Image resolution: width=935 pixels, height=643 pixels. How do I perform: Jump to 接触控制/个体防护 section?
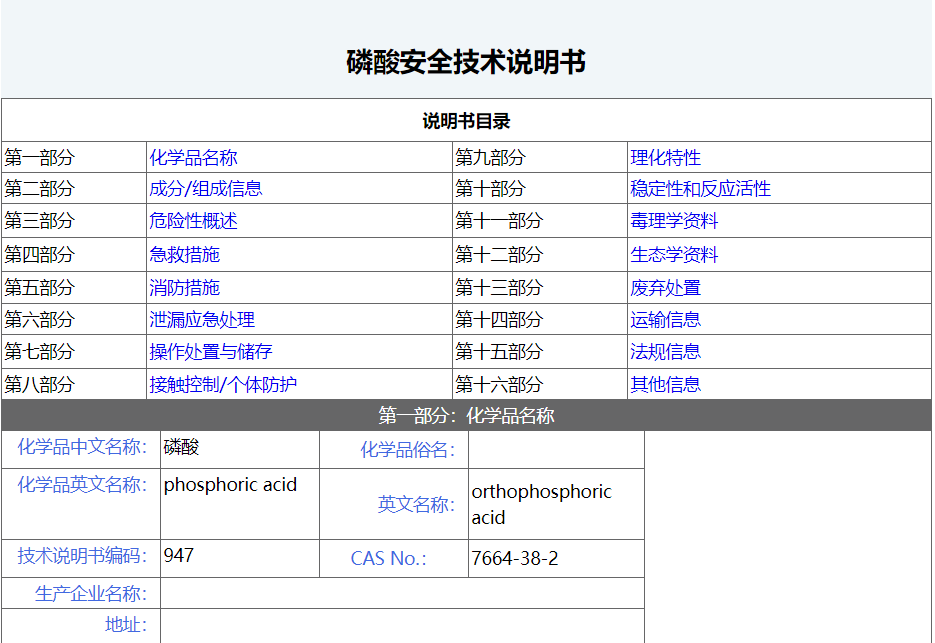point(223,384)
